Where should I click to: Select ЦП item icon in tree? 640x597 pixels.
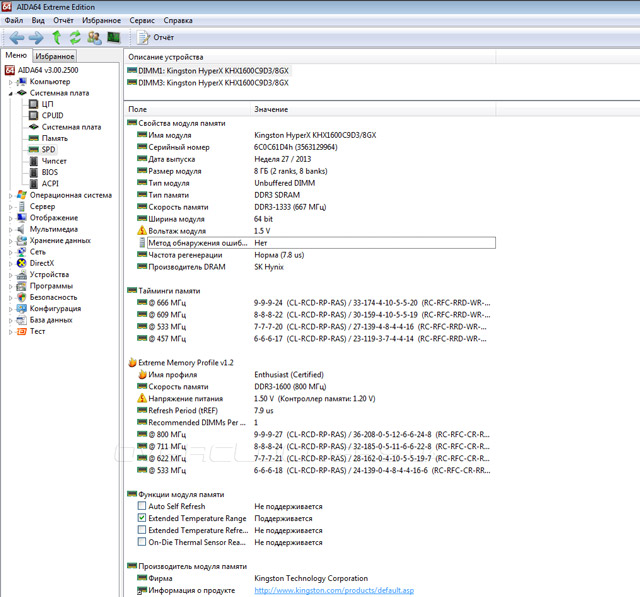(x=33, y=104)
